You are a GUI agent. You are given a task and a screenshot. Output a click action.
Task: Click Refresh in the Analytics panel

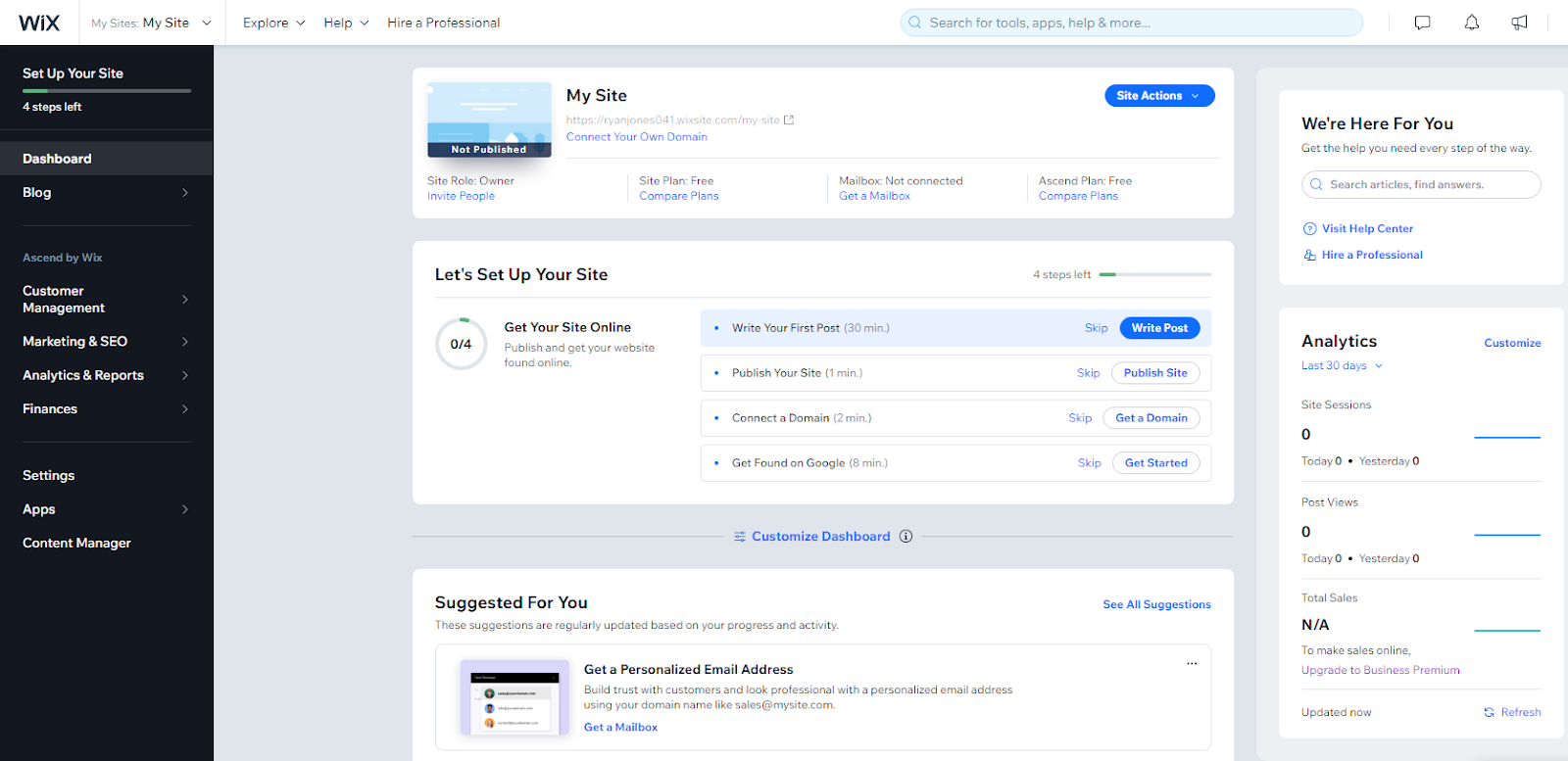[1520, 712]
